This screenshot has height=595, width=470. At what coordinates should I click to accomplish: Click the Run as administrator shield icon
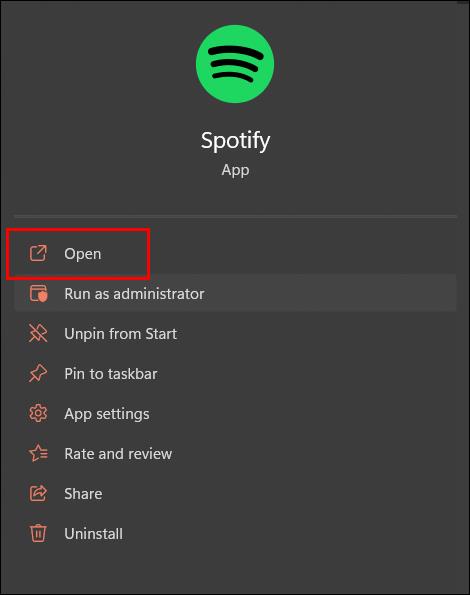tap(38, 293)
